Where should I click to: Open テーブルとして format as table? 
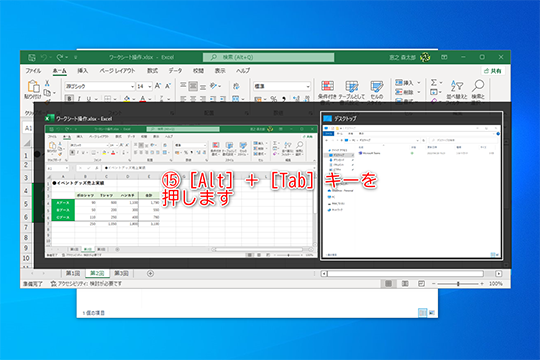tap(352, 91)
